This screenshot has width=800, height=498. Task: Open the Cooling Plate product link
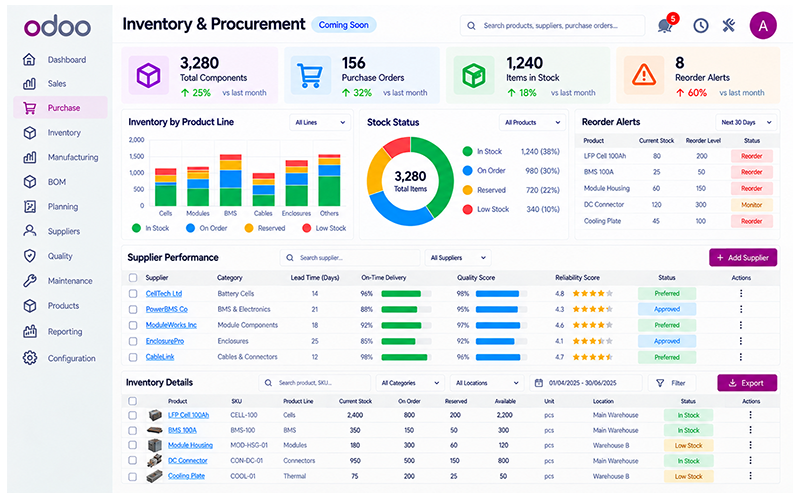pos(186,476)
